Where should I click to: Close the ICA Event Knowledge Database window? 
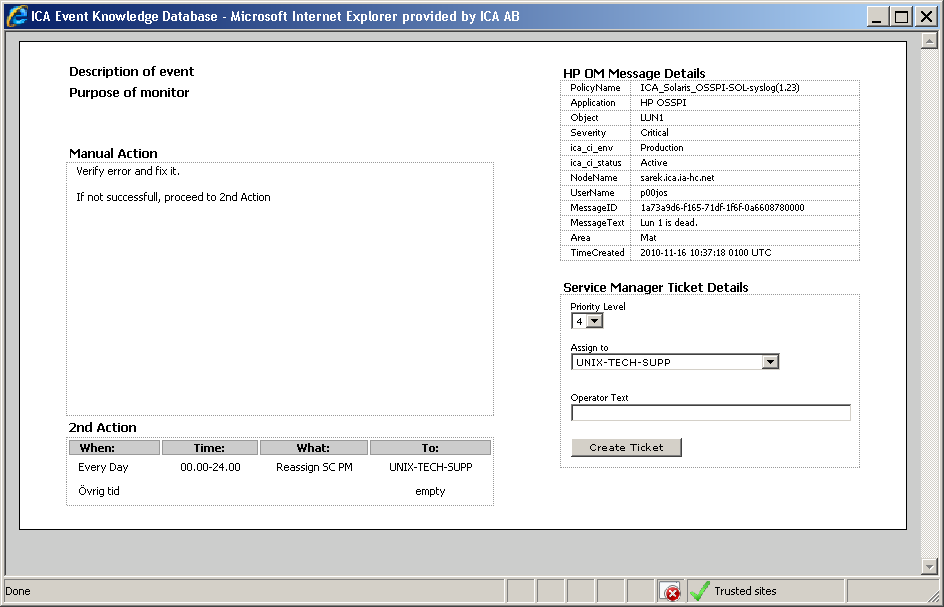pyautogui.click(x=926, y=17)
